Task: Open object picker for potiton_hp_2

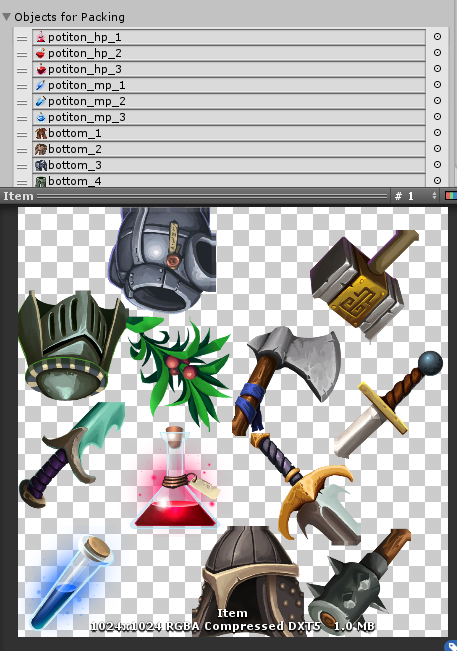Action: point(437,53)
